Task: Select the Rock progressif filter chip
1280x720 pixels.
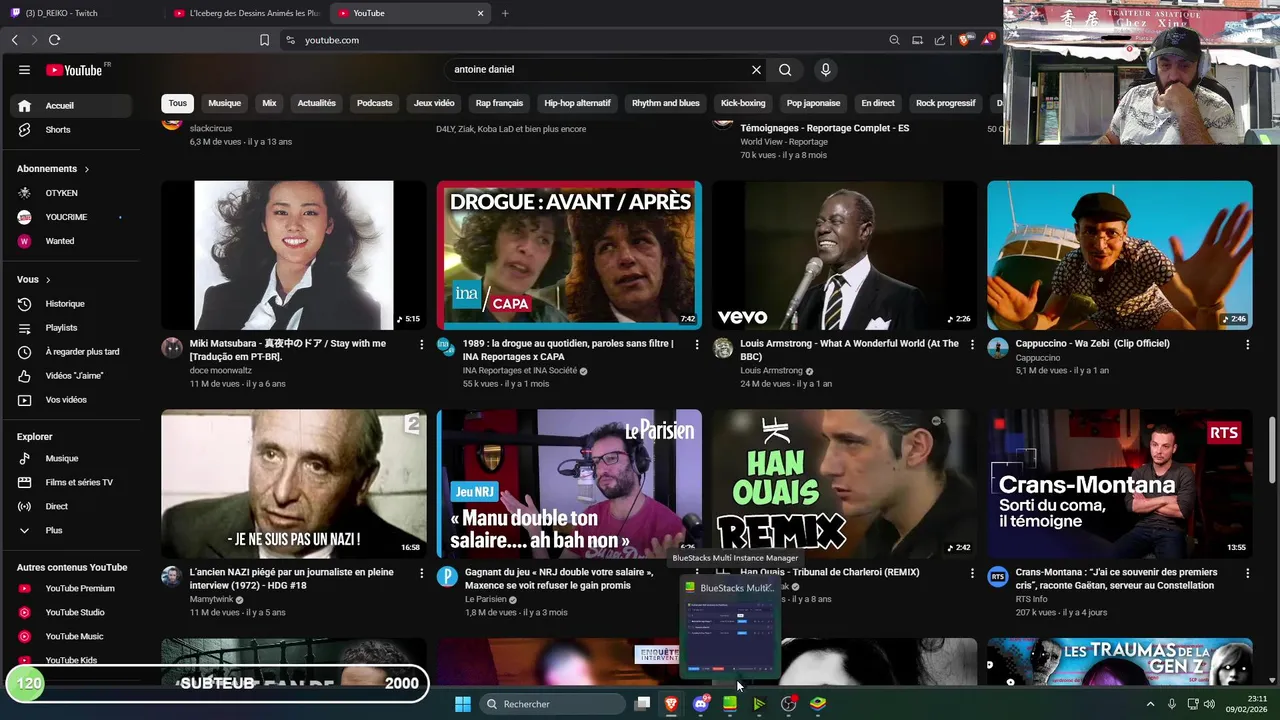Action: tap(945, 103)
